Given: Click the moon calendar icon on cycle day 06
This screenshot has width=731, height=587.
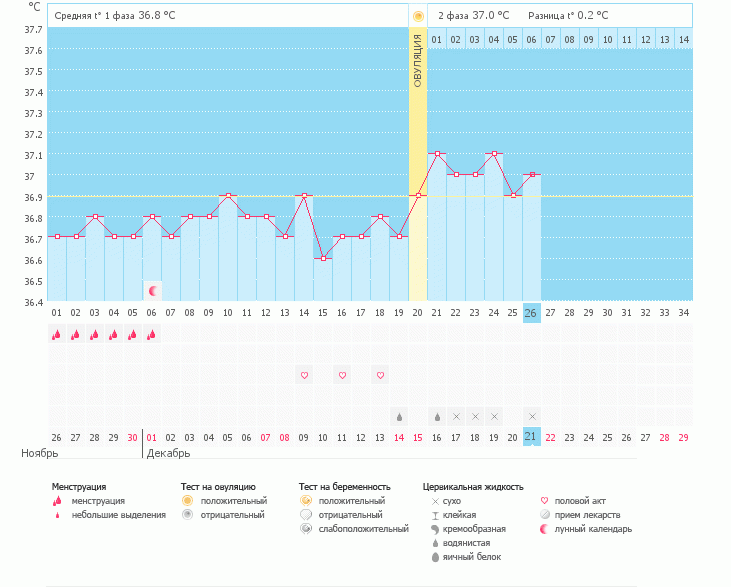Looking at the screenshot, I should coord(152,291).
